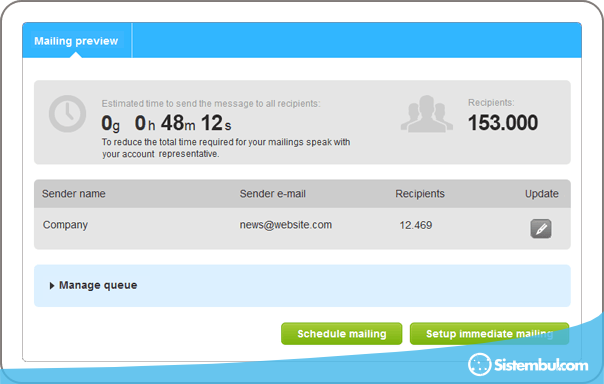604x384 pixels.
Task: Select the Company sender name cell
Action: [x=65, y=225]
